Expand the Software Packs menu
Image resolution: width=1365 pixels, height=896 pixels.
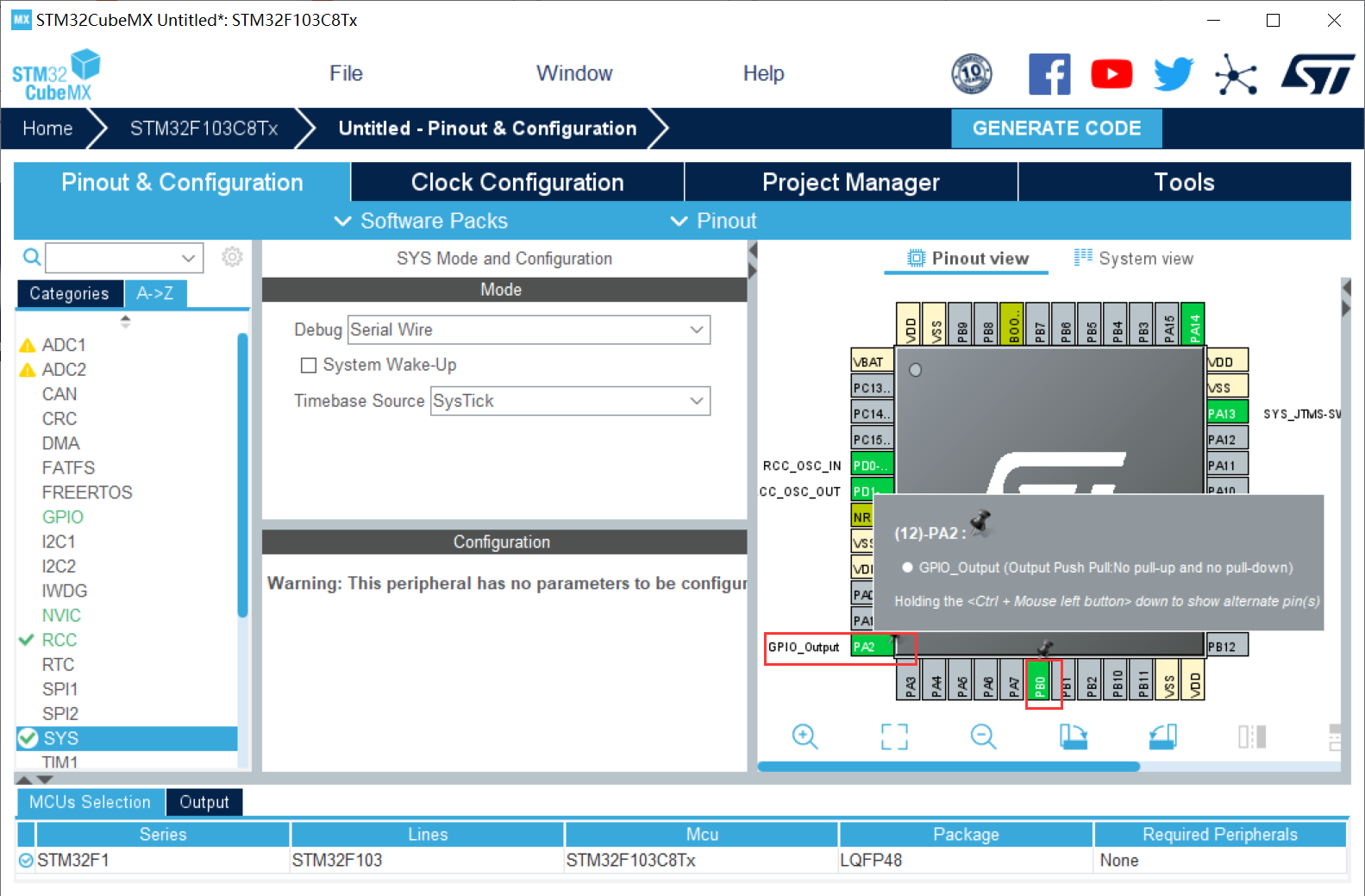(x=421, y=221)
